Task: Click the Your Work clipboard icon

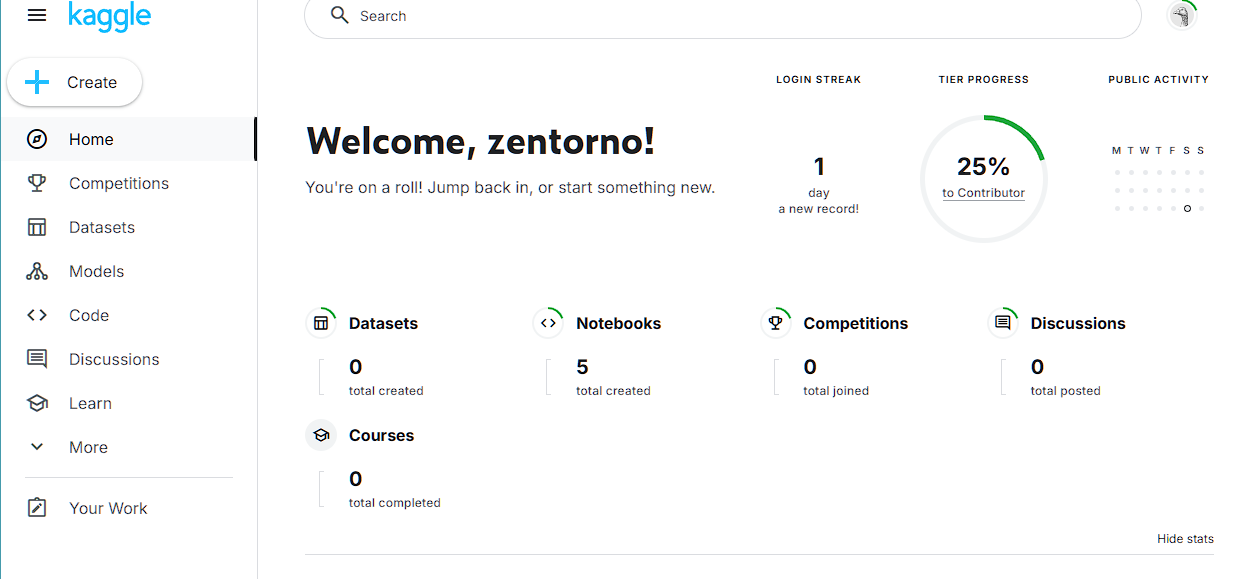Action: pyautogui.click(x=37, y=508)
